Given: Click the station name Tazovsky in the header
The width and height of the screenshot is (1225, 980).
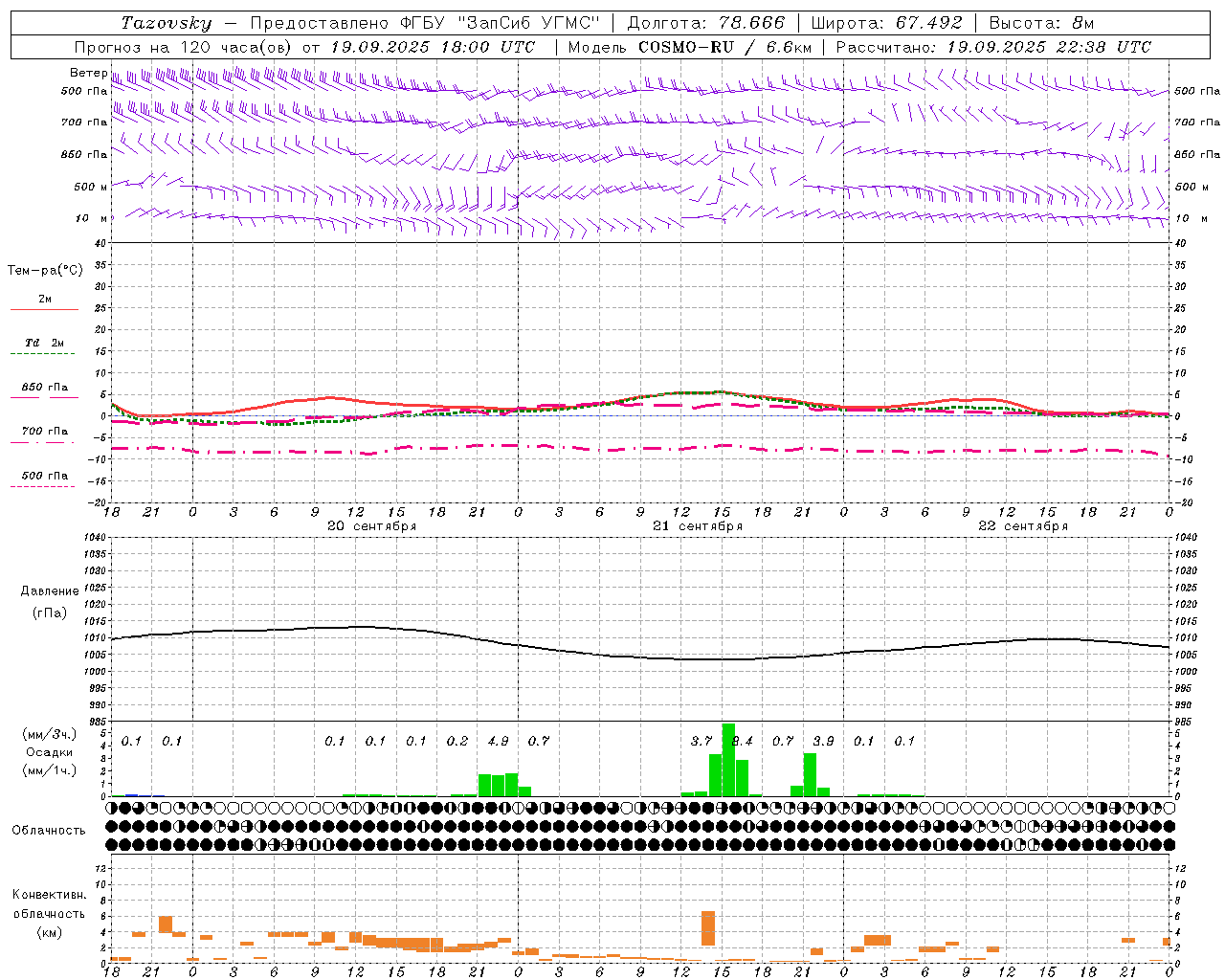Looking at the screenshot, I should (167, 23).
